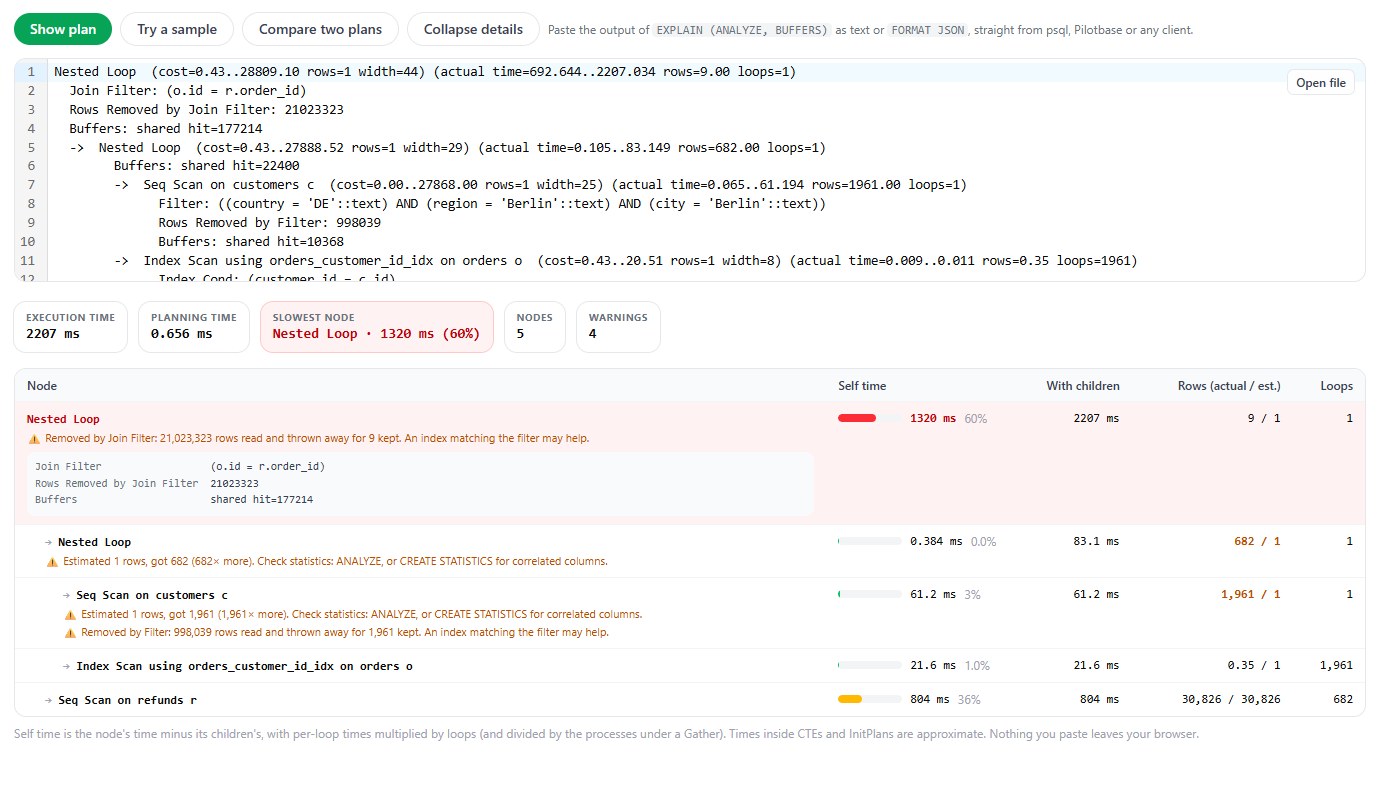Click into the plan text editor area
The width and height of the screenshot is (1380, 792).
point(690,170)
